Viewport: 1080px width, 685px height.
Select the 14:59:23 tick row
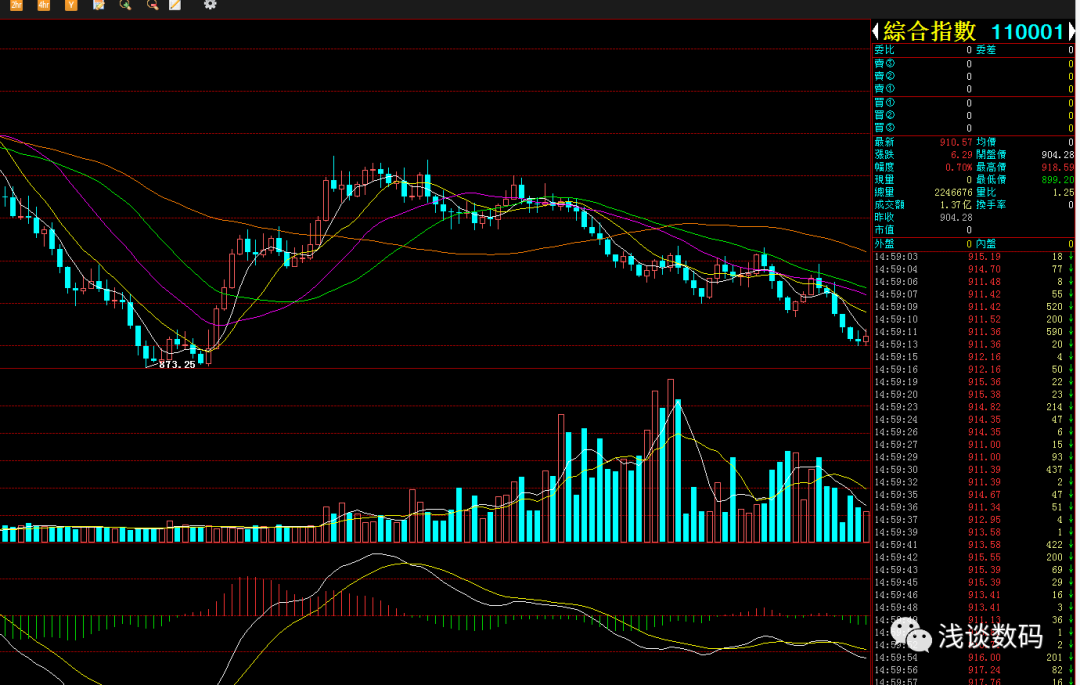coord(974,407)
